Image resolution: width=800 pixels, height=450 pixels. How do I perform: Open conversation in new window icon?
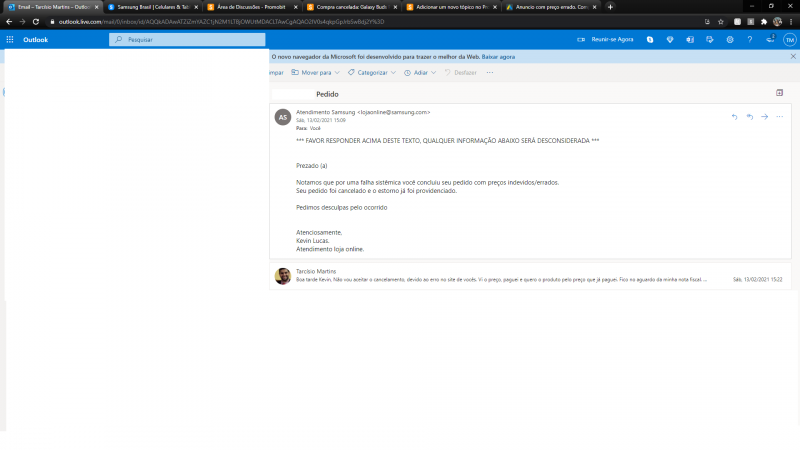coord(780,93)
